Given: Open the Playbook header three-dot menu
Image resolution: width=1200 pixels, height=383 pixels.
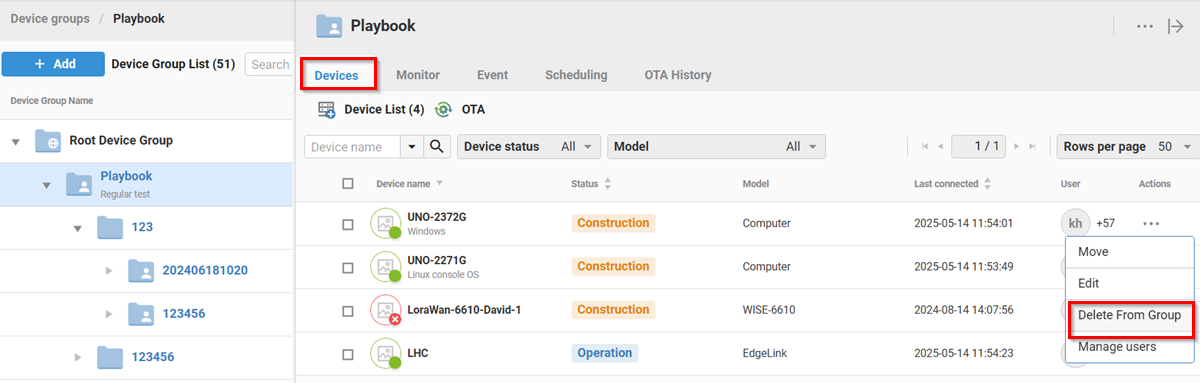Looking at the screenshot, I should (1145, 26).
